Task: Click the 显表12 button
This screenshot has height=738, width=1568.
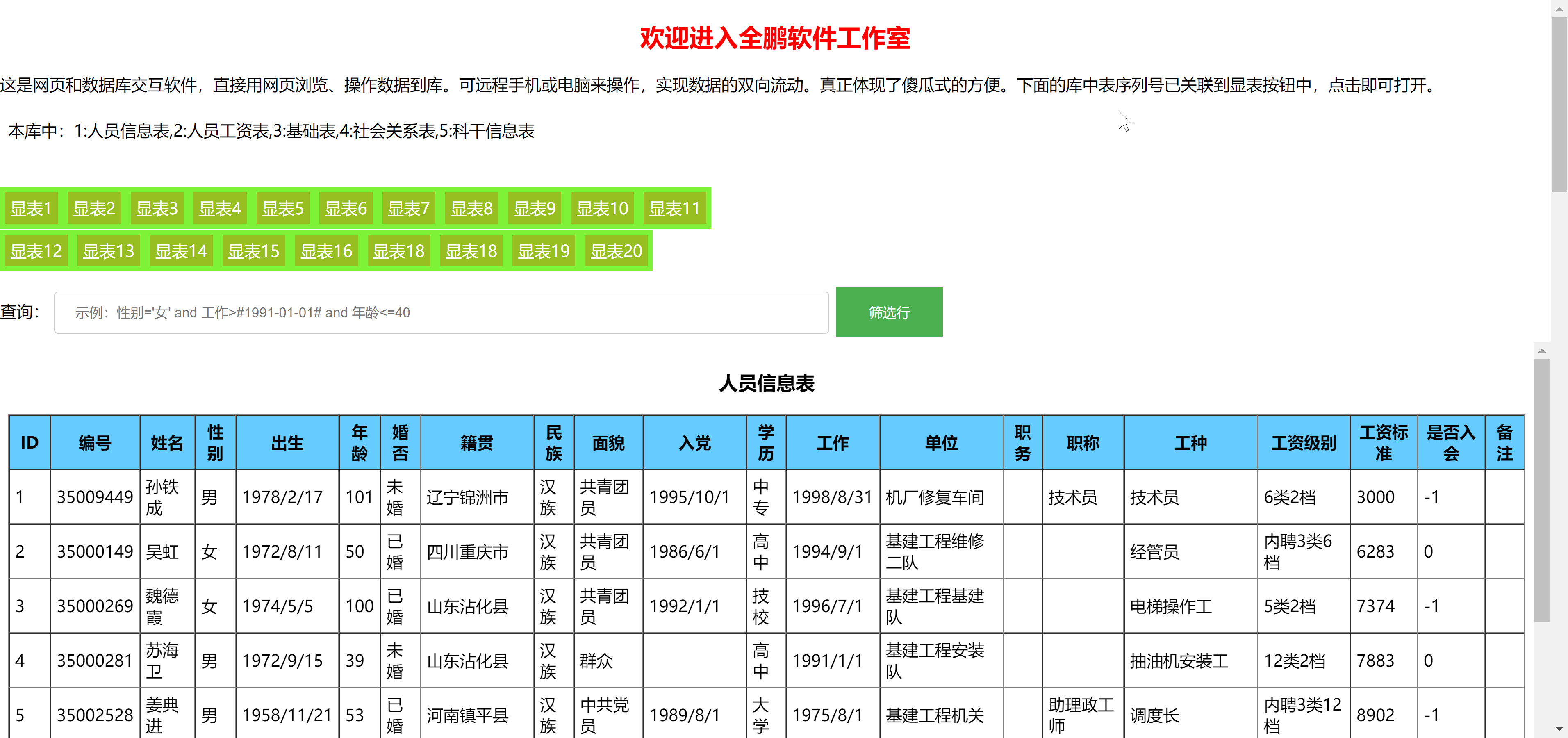Action: tap(36, 251)
